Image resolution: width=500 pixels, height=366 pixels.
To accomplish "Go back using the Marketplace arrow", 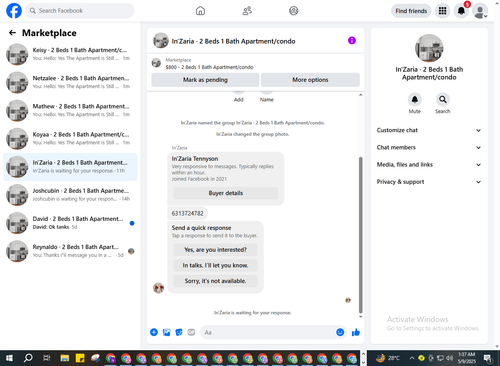I will coord(12,33).
